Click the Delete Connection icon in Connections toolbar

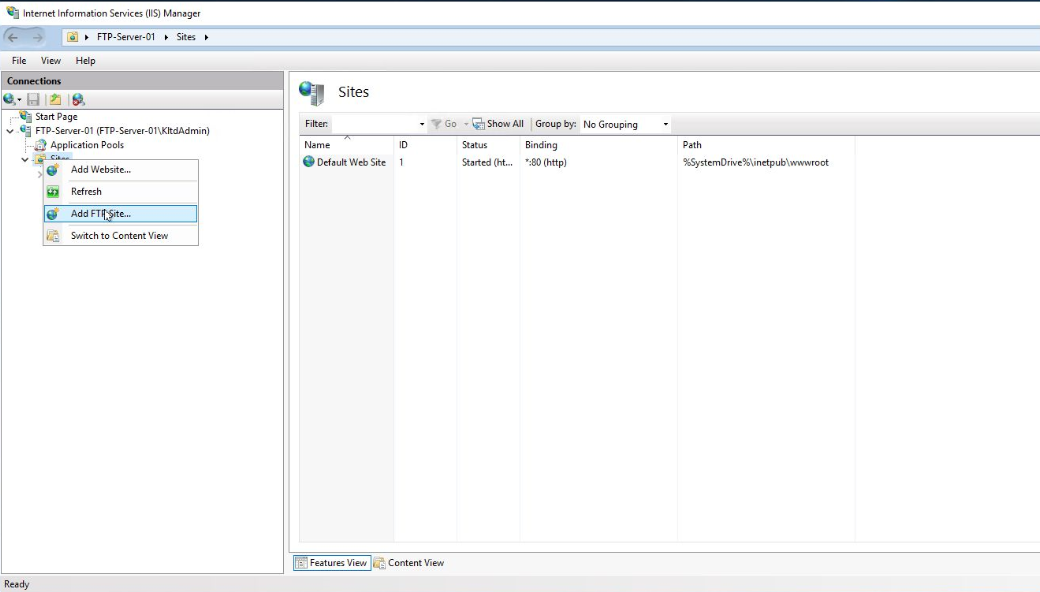pyautogui.click(x=78, y=99)
